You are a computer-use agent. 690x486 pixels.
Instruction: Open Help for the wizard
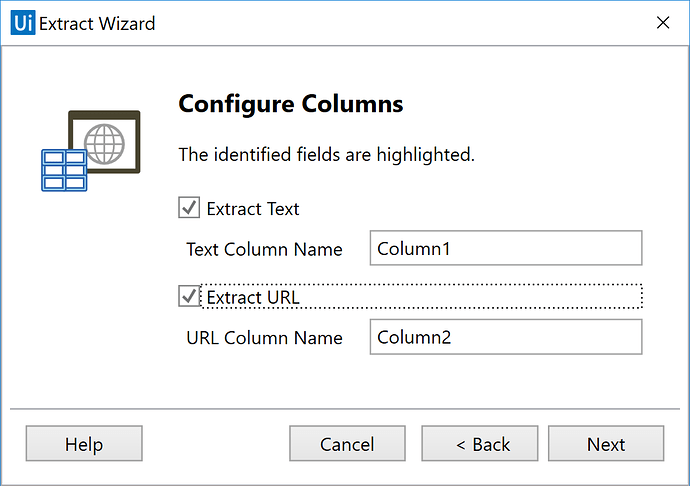[84, 444]
